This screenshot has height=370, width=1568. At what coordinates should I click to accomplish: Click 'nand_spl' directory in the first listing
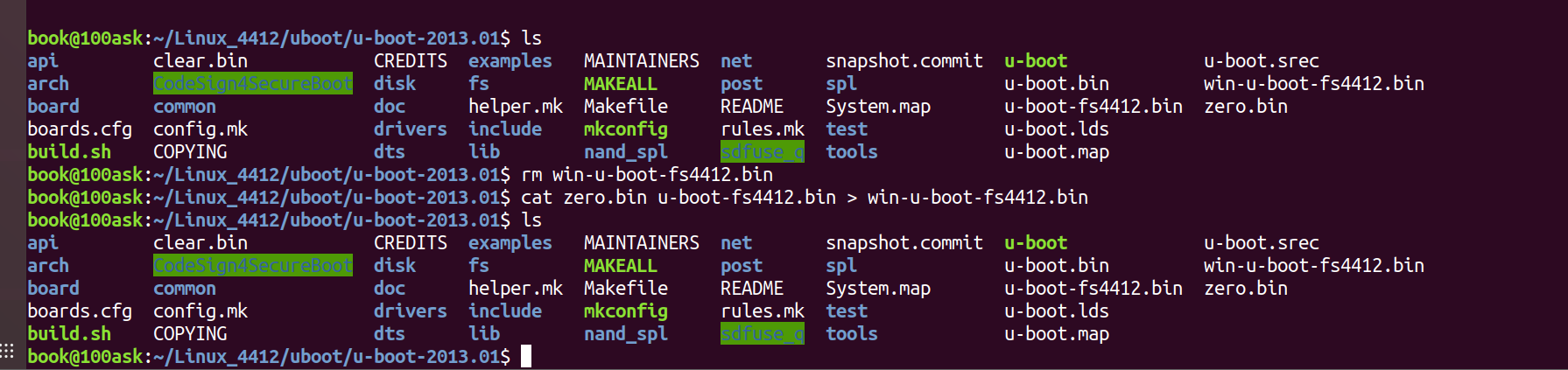point(626,151)
